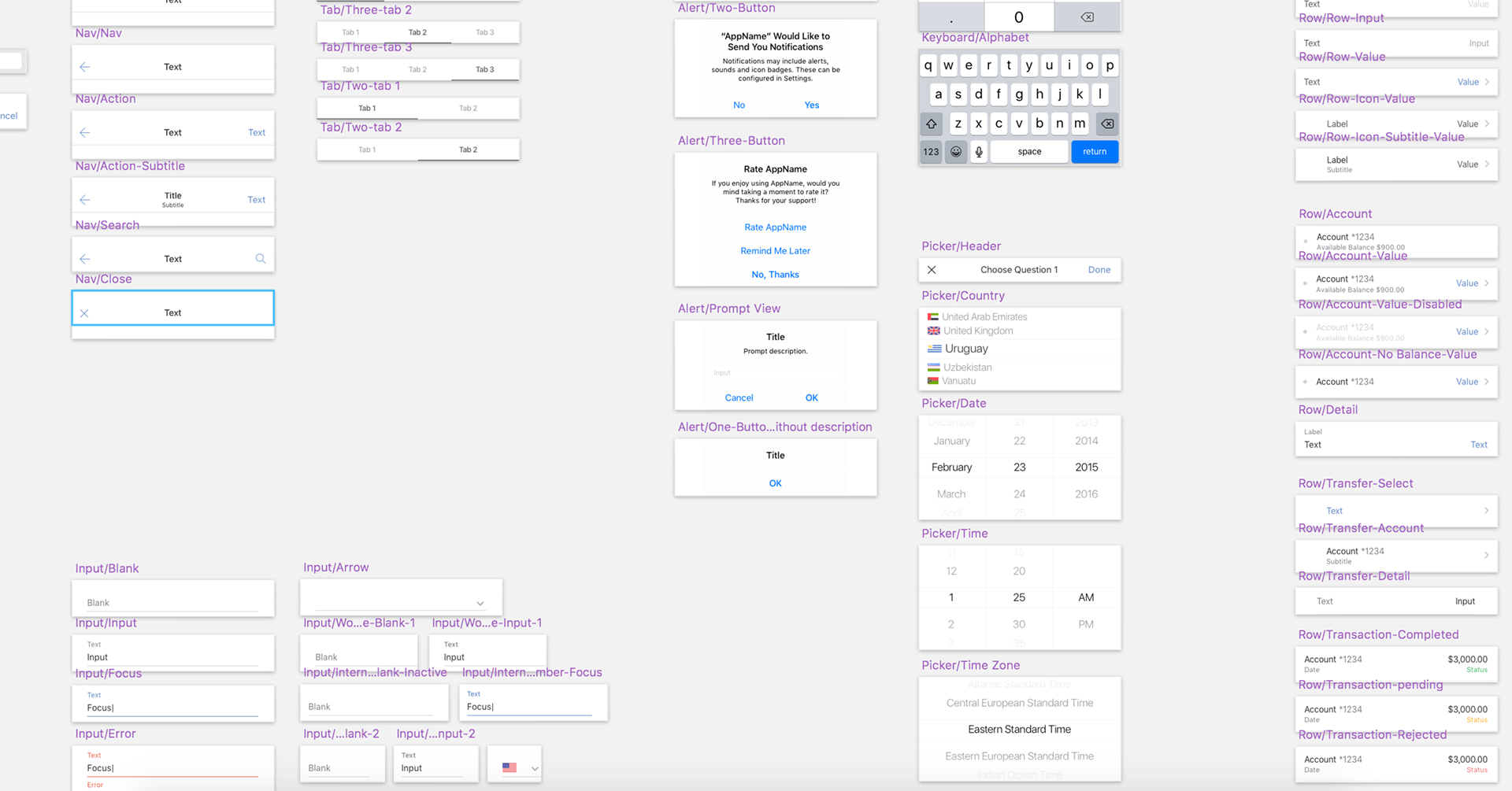Screen dimensions: 1512x791
Task: Click the US flag icon in the input
Action: click(510, 767)
